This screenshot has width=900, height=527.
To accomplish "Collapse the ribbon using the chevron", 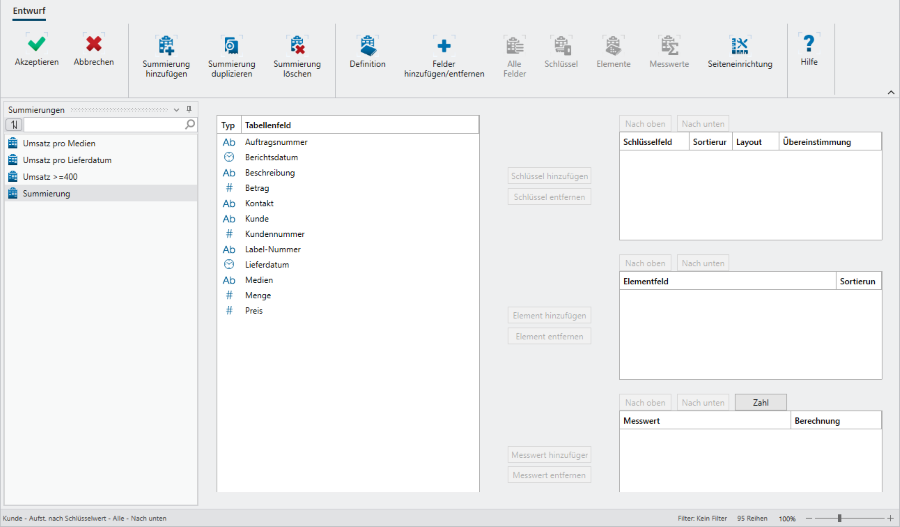I will point(890,92).
